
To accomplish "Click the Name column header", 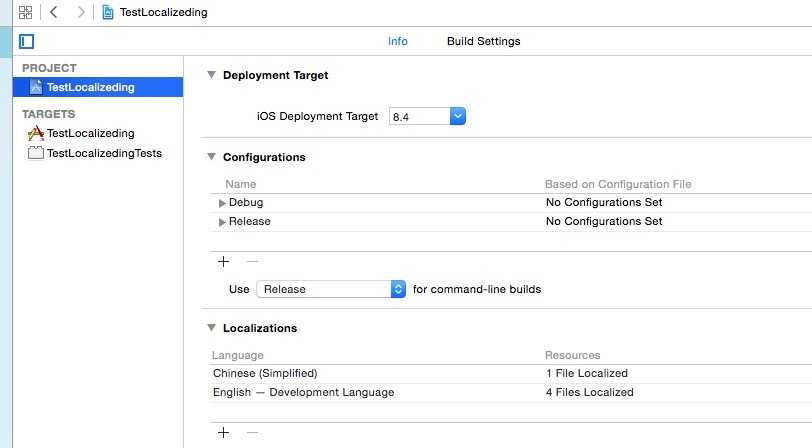I will [240, 184].
